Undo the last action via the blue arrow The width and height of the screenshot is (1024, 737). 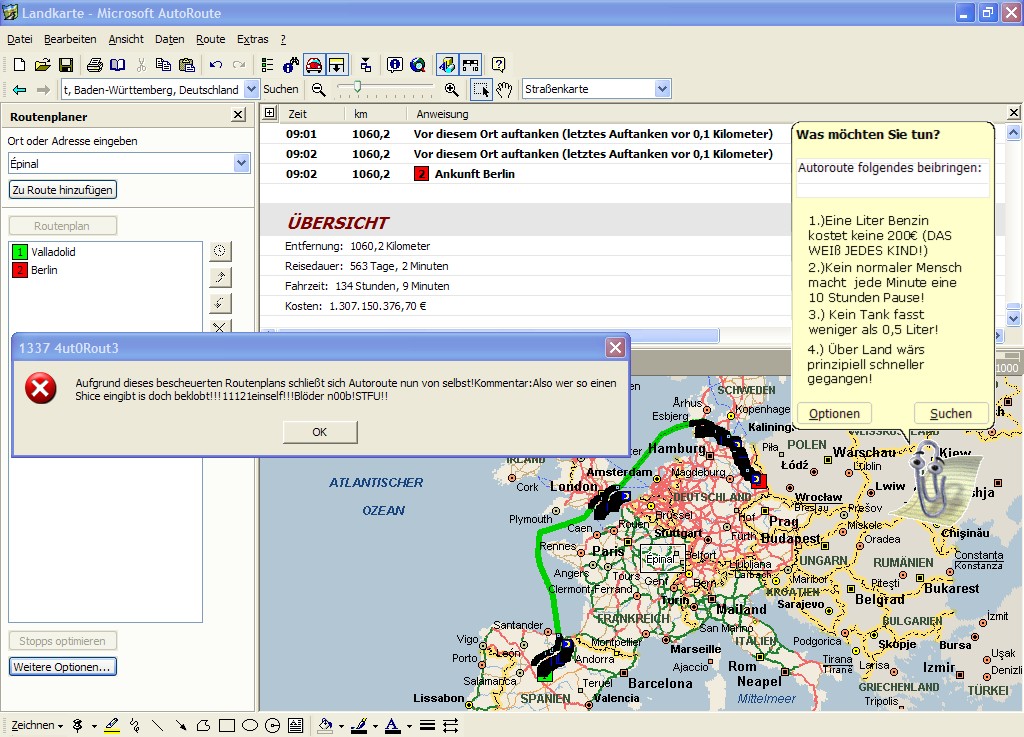216,65
